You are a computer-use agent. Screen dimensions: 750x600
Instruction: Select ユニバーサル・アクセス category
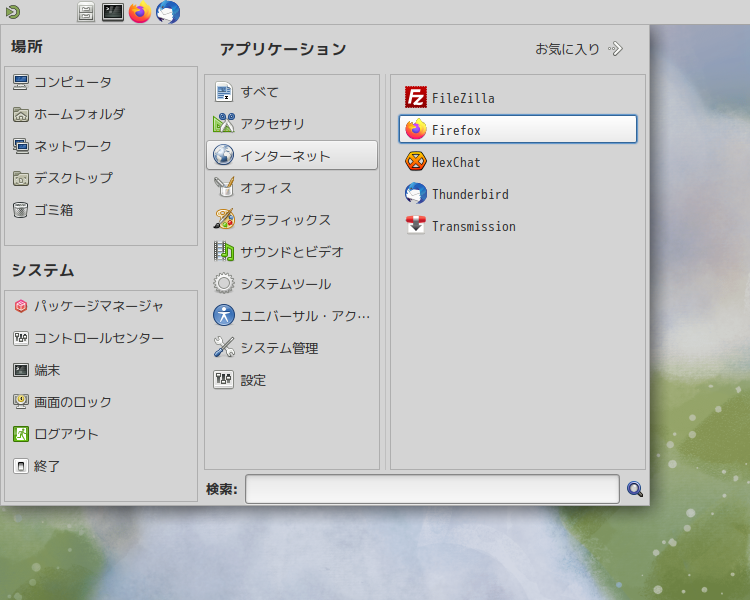(292, 316)
